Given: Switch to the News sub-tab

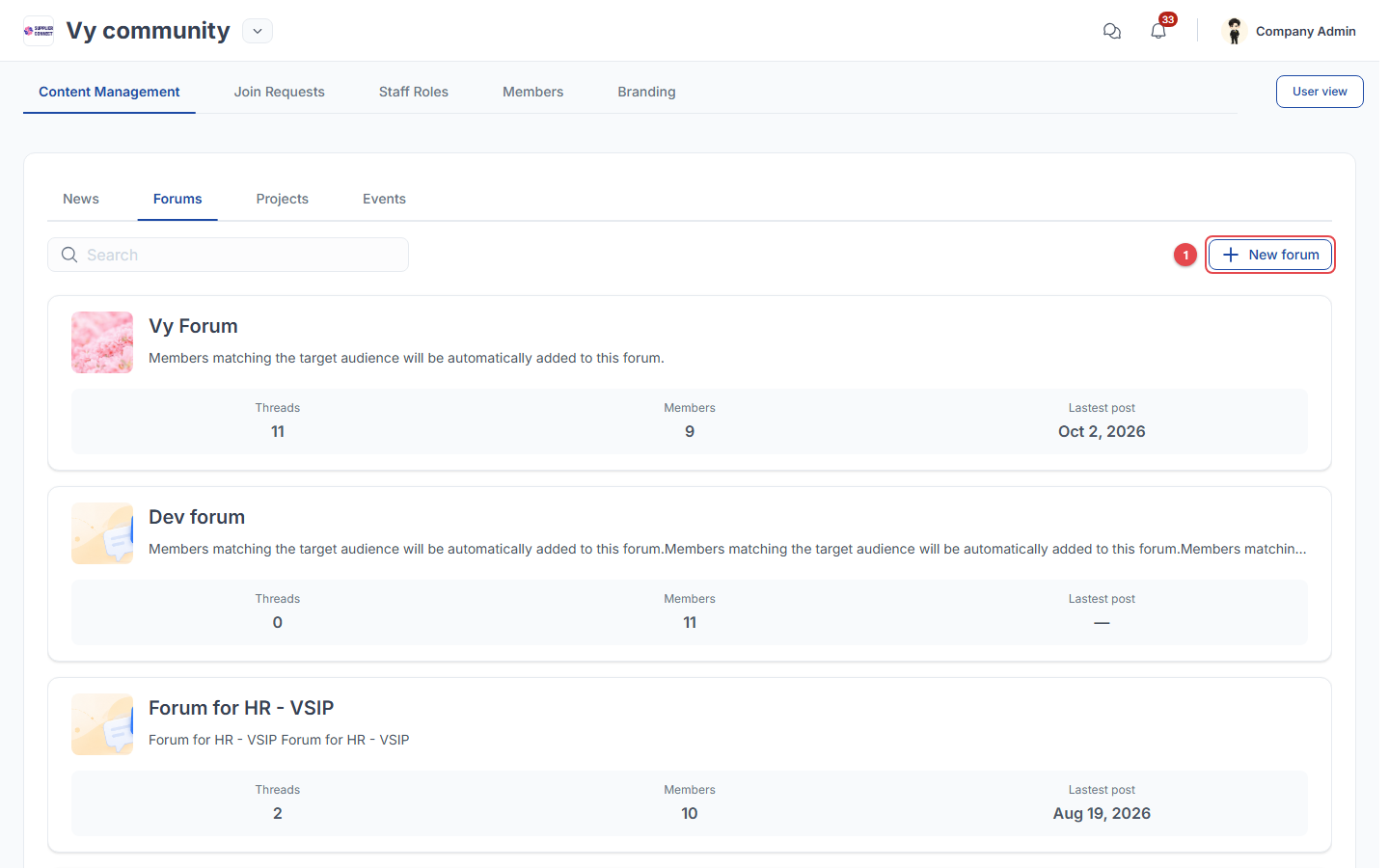Looking at the screenshot, I should 81,199.
